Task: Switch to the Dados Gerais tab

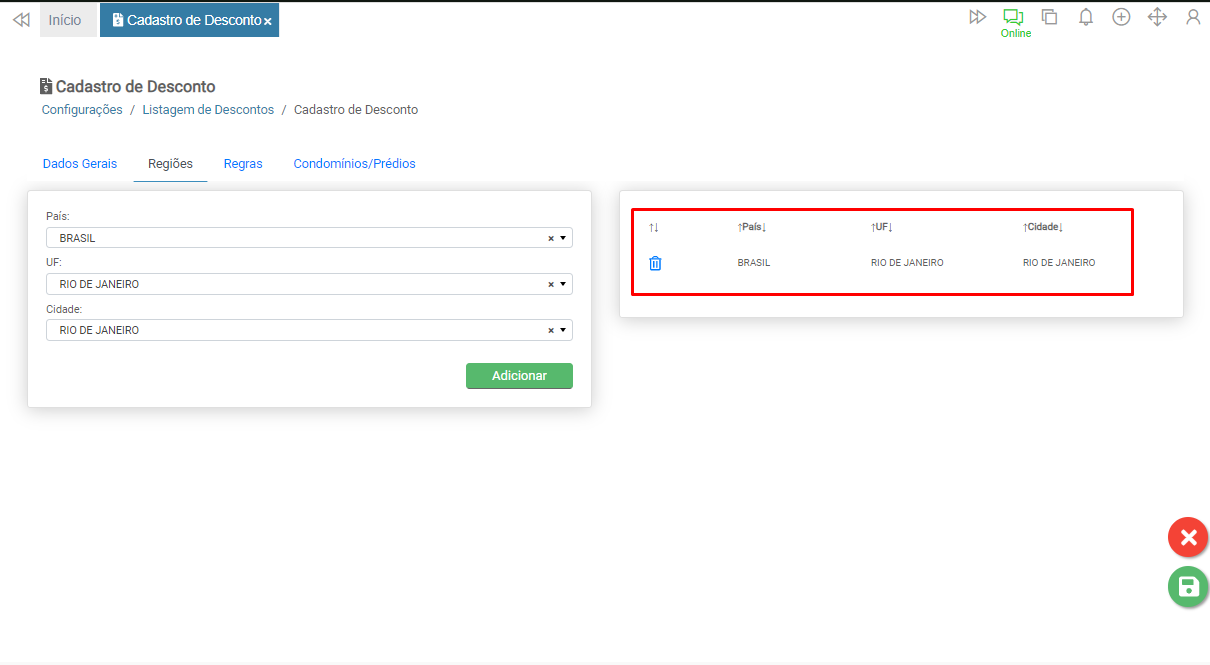Action: click(x=80, y=164)
